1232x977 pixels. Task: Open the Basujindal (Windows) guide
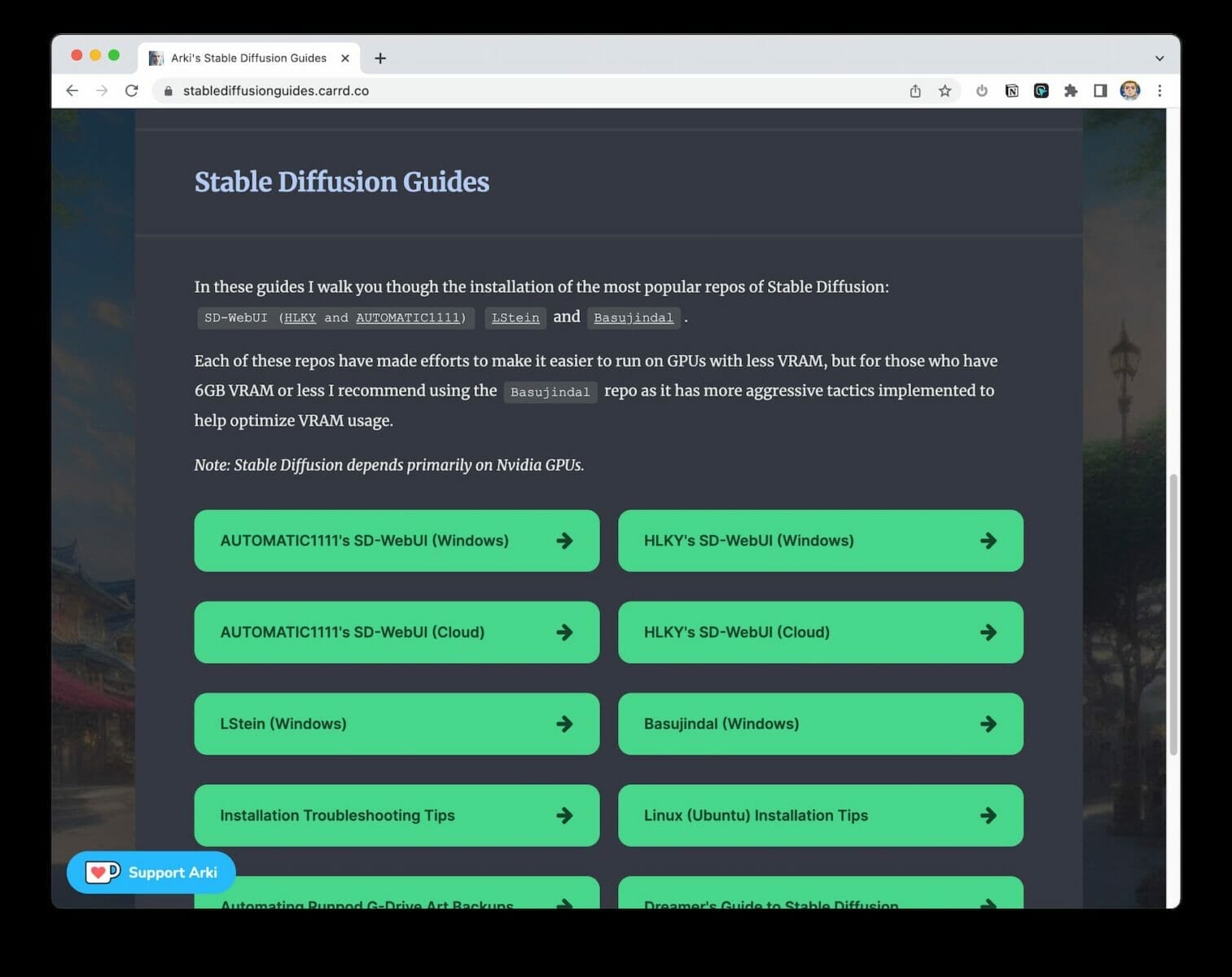[821, 724]
